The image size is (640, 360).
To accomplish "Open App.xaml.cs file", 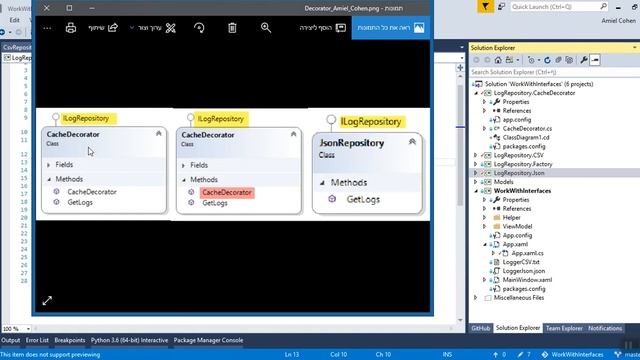I will (527, 253).
